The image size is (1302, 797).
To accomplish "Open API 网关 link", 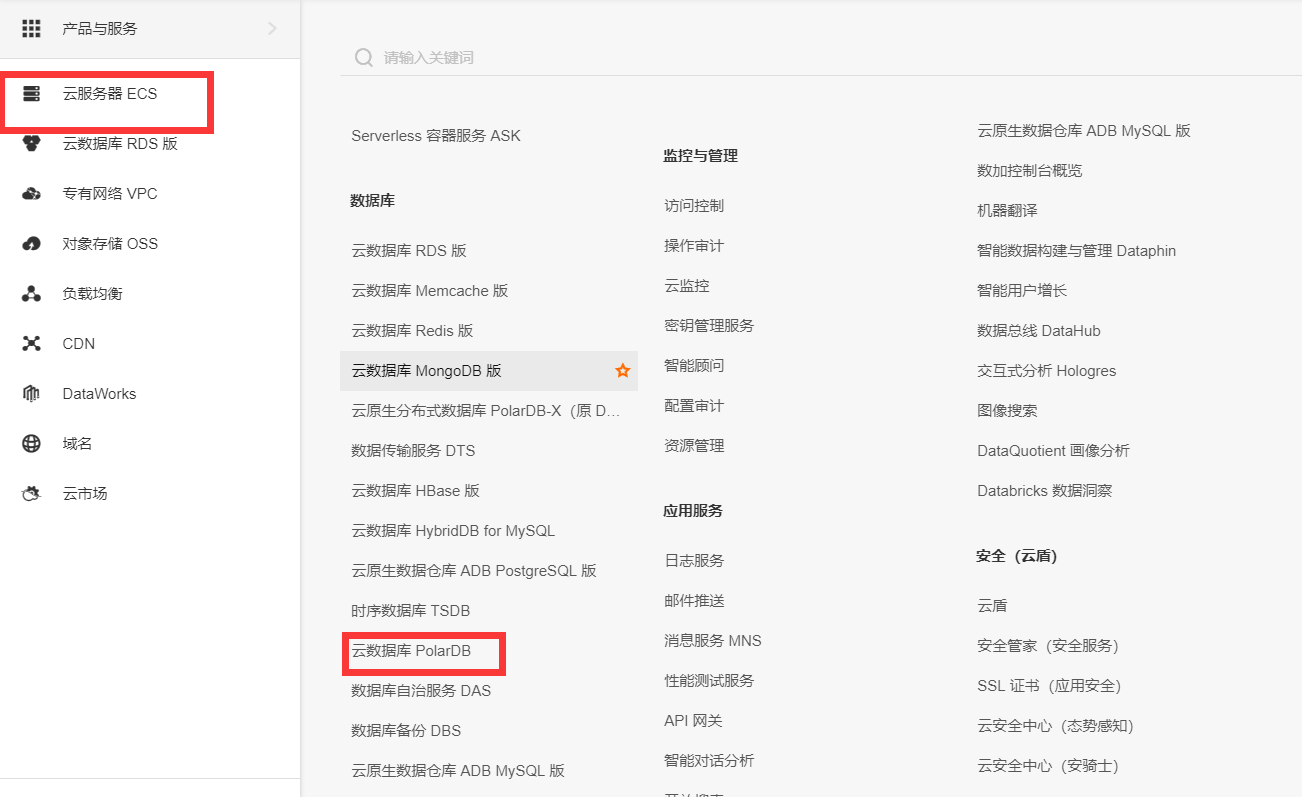I will [x=693, y=721].
